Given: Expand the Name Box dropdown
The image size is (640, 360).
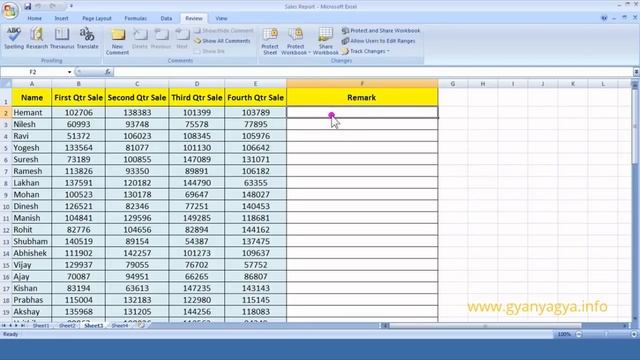Looking at the screenshot, I should [69, 72].
